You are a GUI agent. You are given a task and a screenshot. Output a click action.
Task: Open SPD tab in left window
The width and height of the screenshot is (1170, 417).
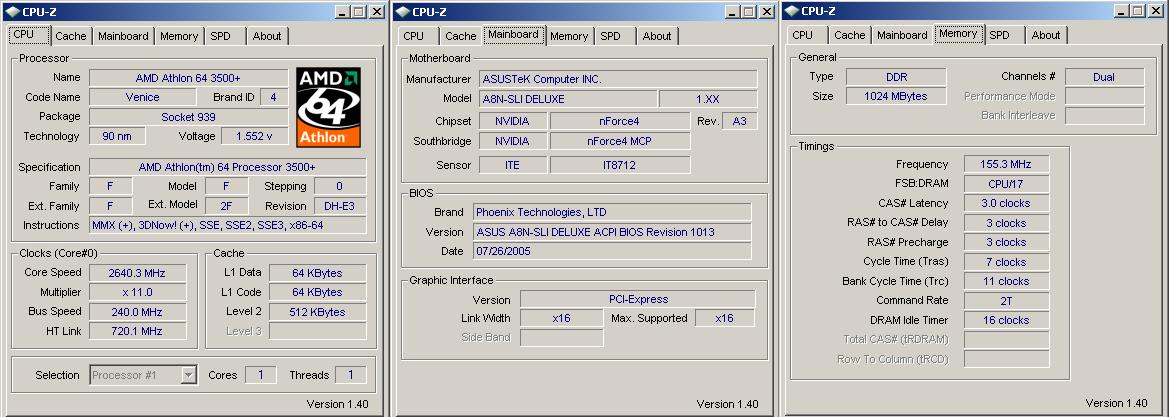tap(220, 36)
